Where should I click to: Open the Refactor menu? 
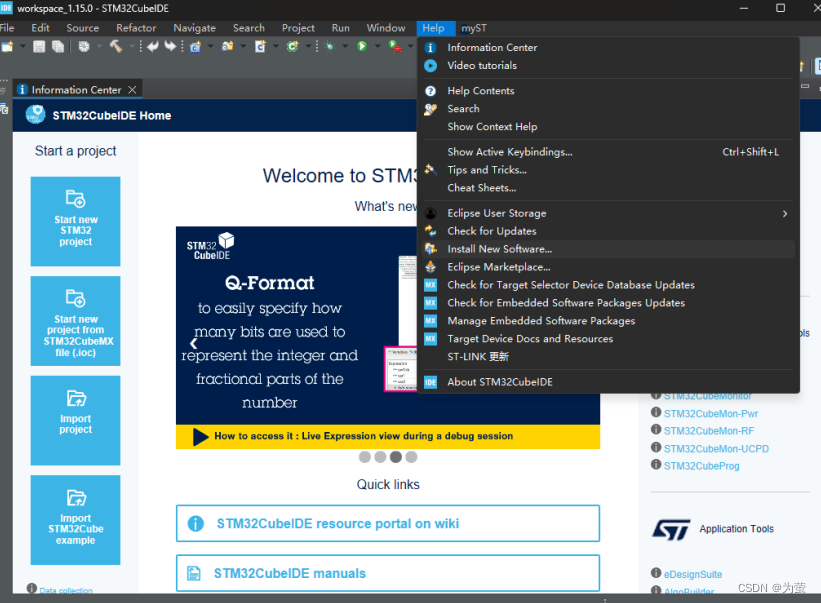(136, 28)
